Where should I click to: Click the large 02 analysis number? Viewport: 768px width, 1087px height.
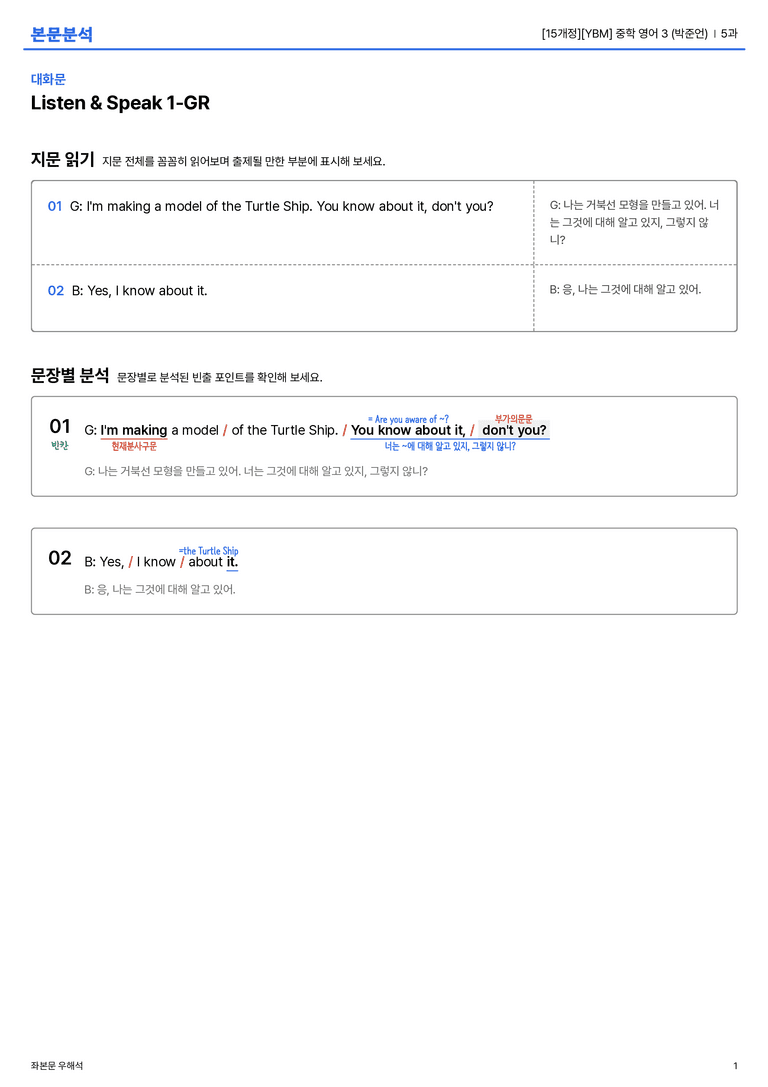(x=60, y=558)
